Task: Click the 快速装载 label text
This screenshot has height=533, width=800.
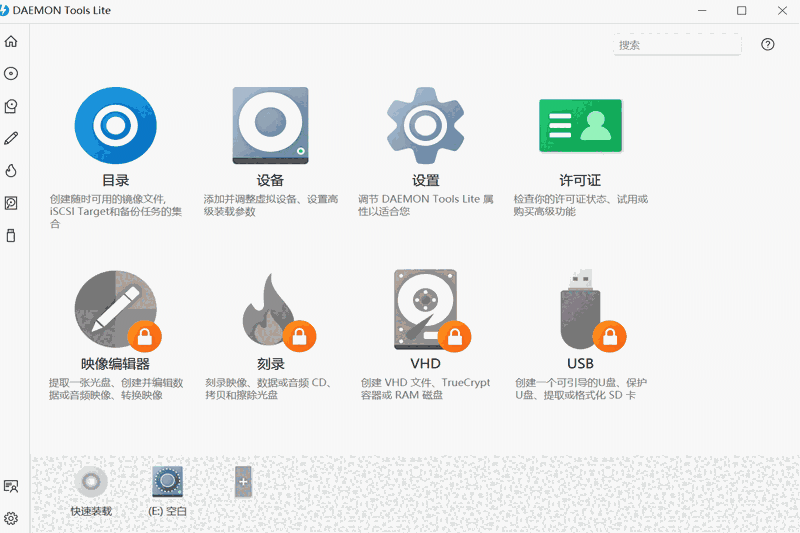Action: coord(91,511)
